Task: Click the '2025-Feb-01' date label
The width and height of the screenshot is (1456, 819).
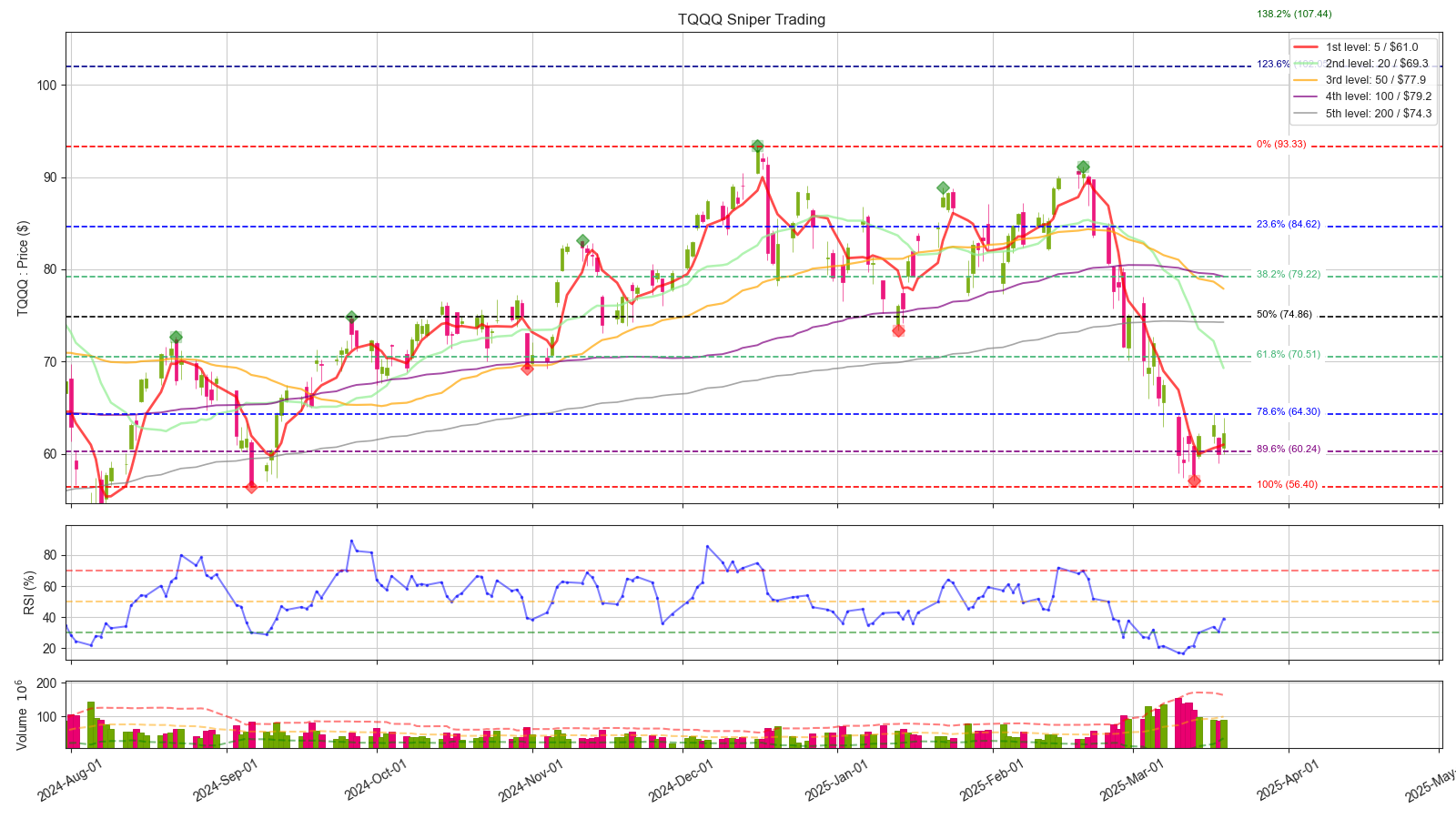Action: (993, 780)
